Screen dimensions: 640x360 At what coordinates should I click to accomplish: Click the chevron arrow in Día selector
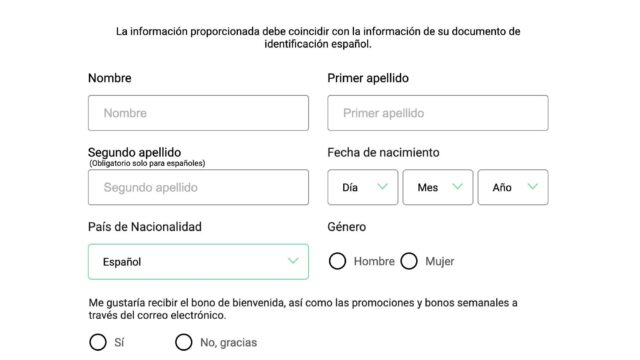pyautogui.click(x=382, y=187)
